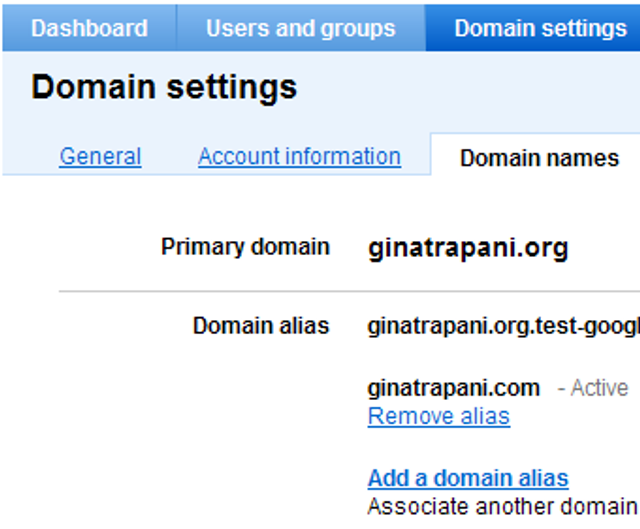Viewport: 640px width, 529px height.
Task: Click Add a domain alias link
Action: coord(468,478)
